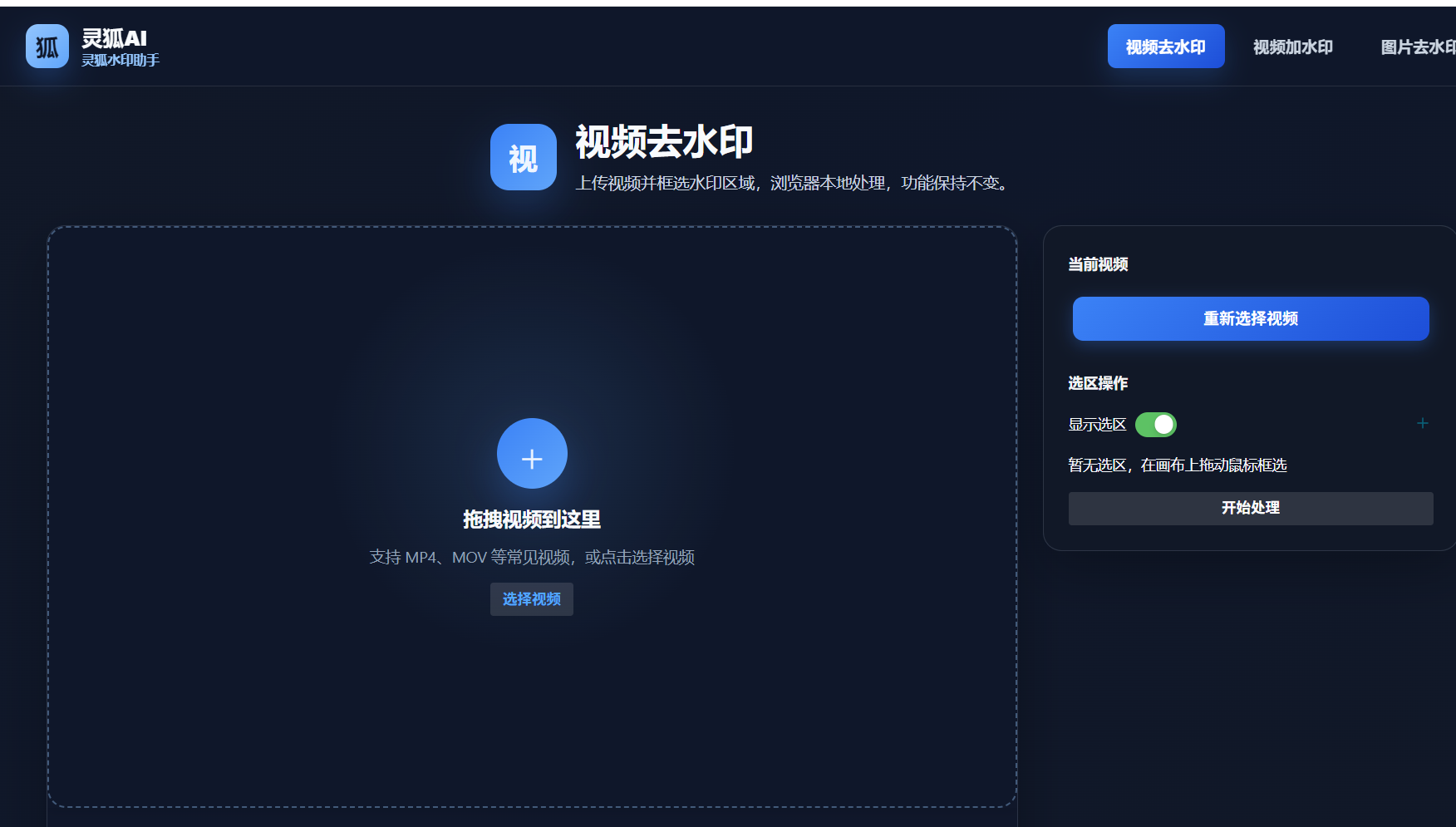Switch to the 图片去水印 tab

1418,47
